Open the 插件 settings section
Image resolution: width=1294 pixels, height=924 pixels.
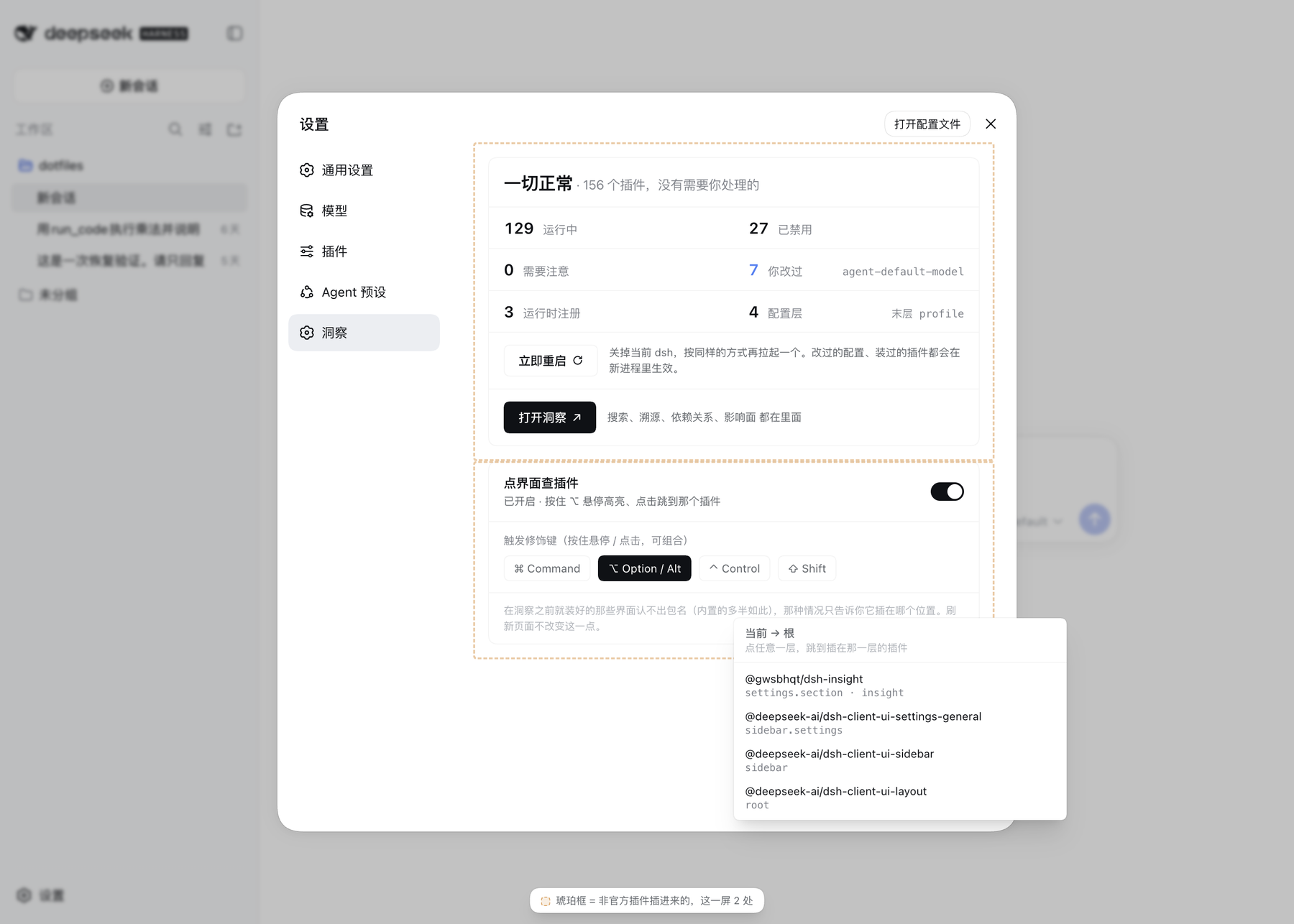coord(364,251)
